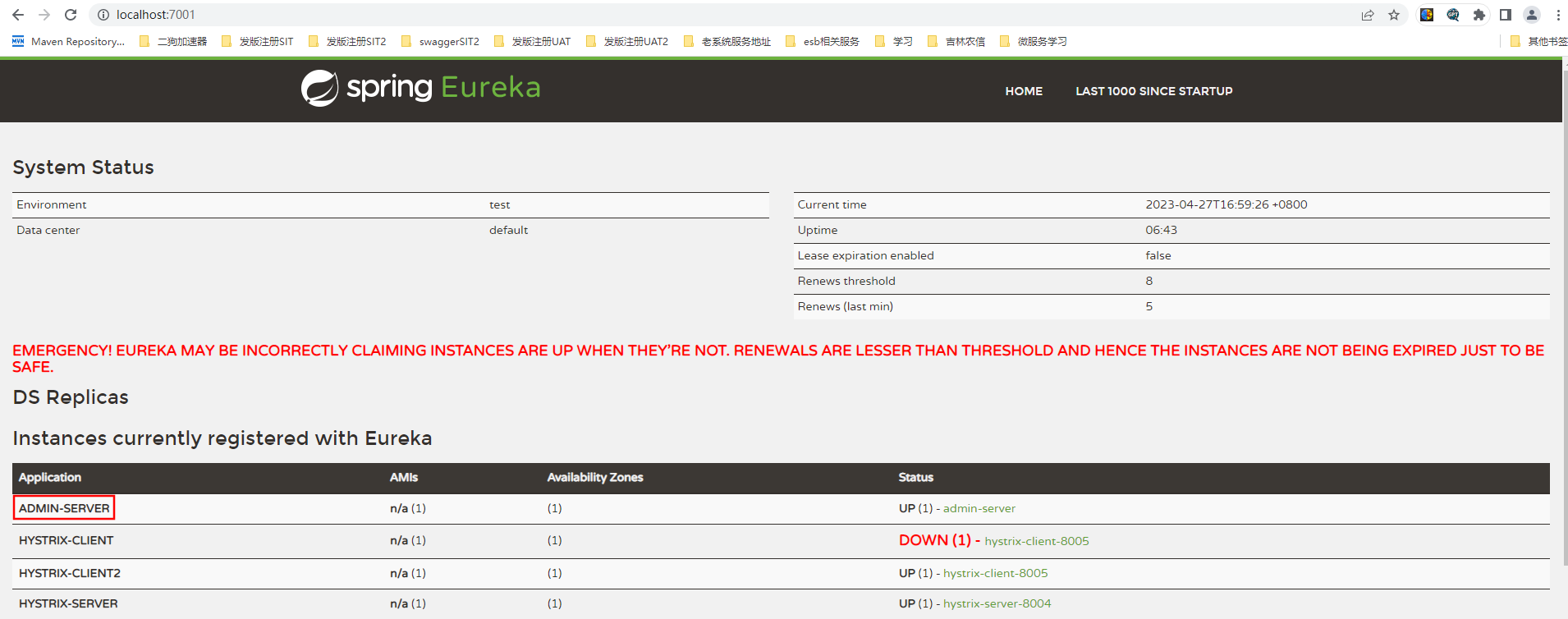Open Chrome's three-dot menu

coord(1558,15)
